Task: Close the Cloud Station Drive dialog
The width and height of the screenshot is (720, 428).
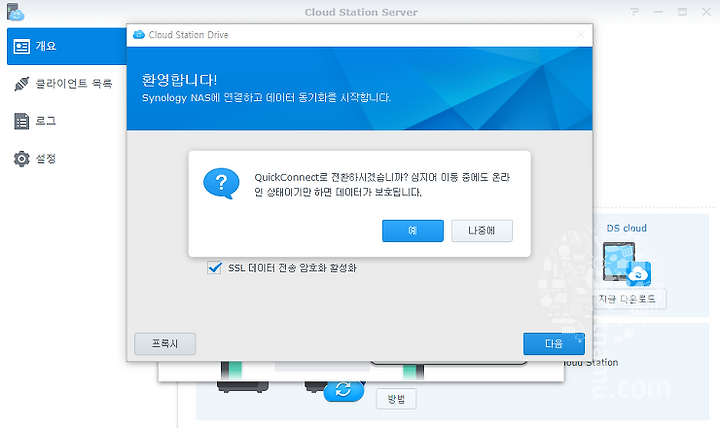Action: (x=581, y=35)
